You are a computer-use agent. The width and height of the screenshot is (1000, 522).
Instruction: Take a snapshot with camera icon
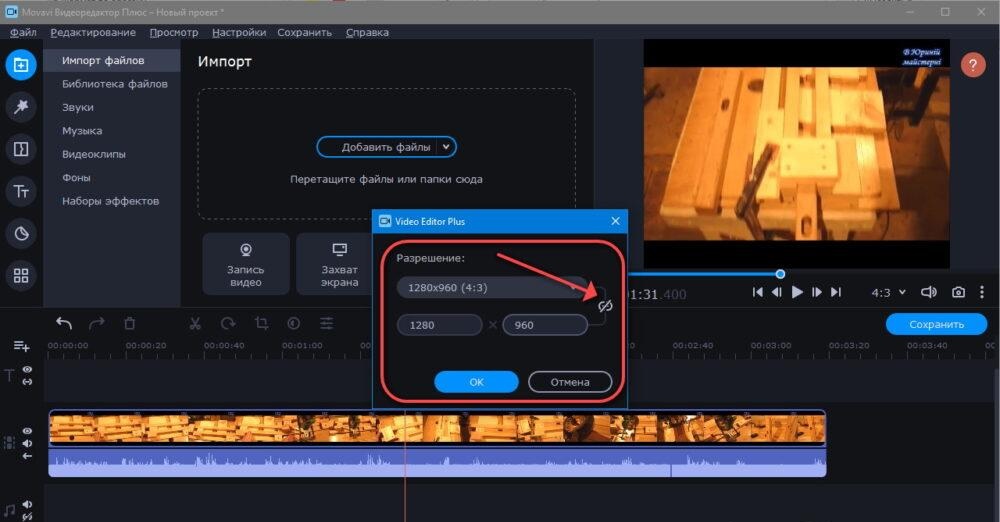(x=958, y=292)
